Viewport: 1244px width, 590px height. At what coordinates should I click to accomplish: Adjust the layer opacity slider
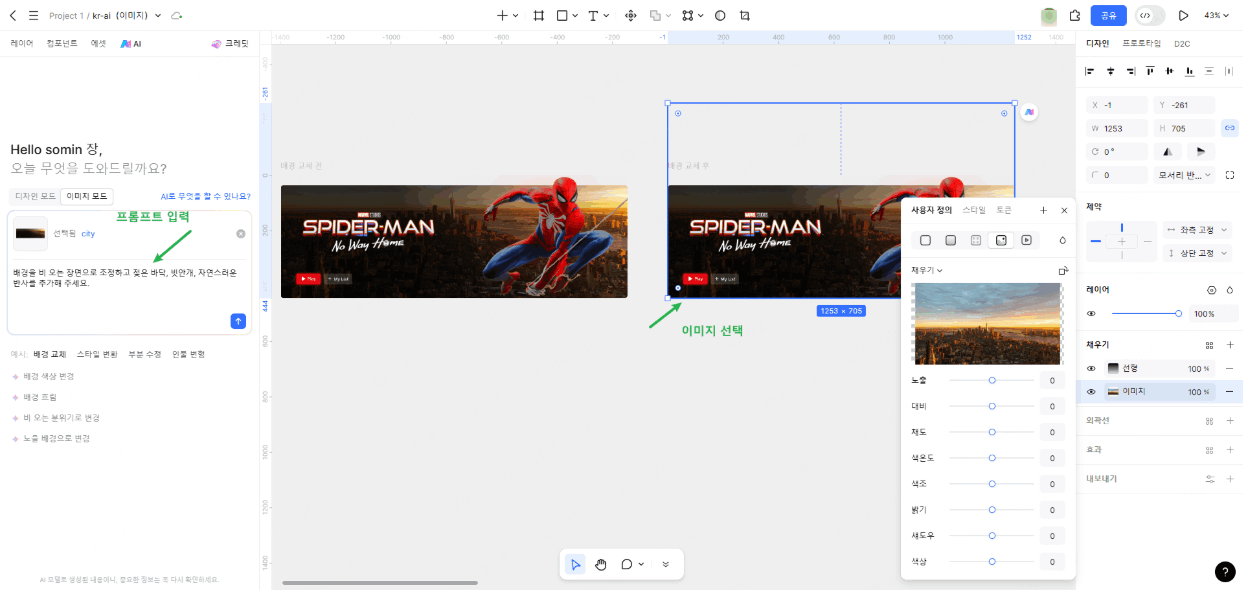pos(1146,314)
